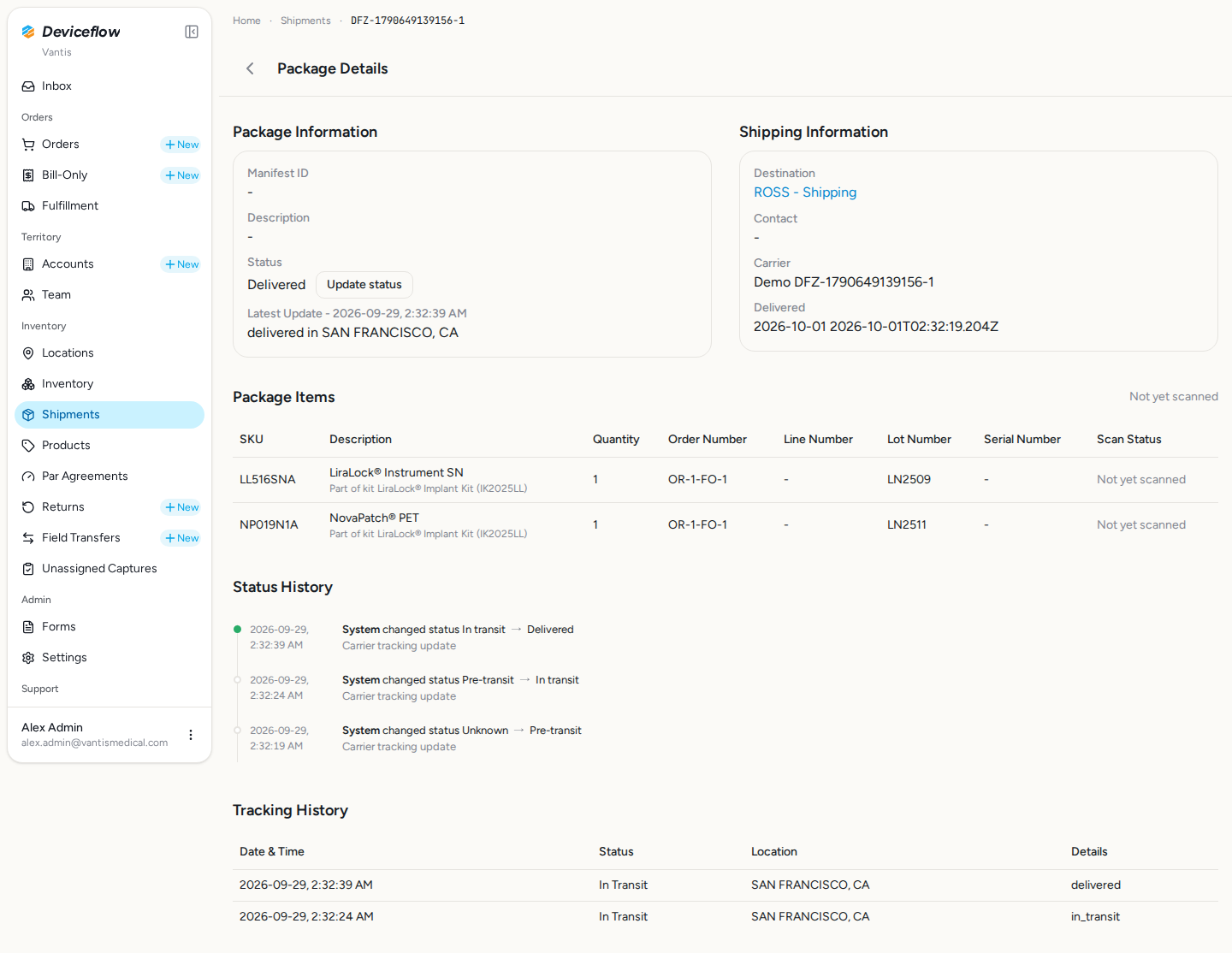Click Update status button
The height and width of the screenshot is (953, 1232).
pos(364,285)
